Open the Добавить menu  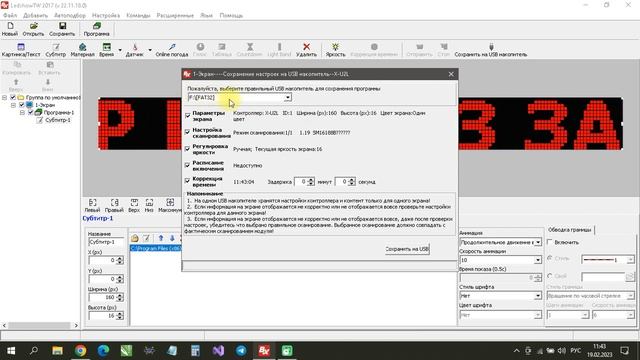point(36,15)
